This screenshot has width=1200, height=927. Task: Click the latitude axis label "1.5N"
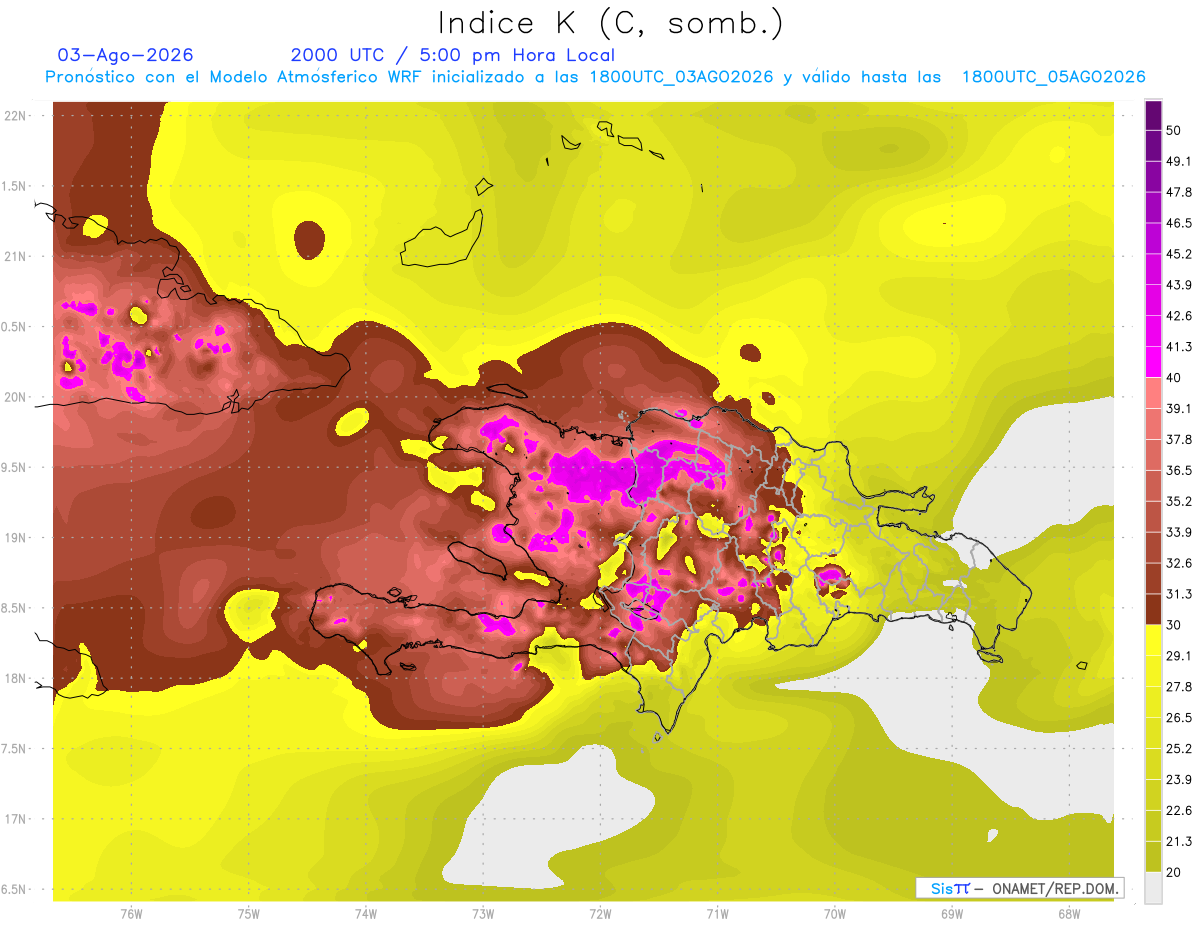tap(13, 186)
